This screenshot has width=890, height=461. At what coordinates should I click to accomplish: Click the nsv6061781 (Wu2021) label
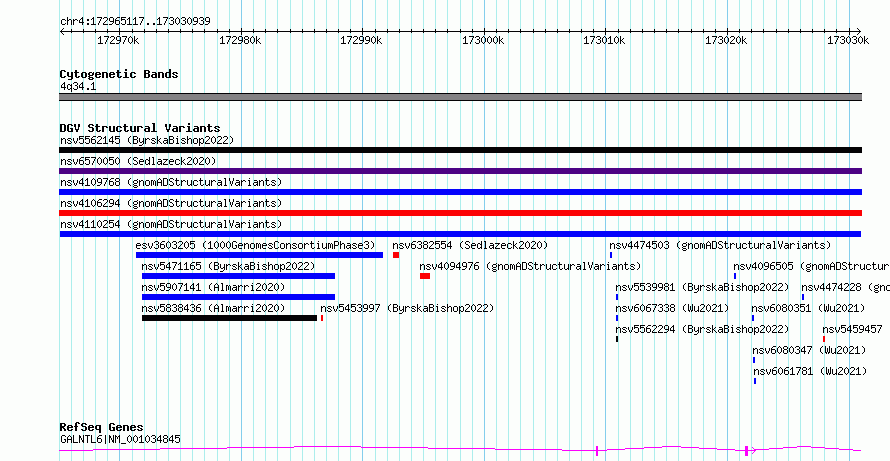point(811,371)
